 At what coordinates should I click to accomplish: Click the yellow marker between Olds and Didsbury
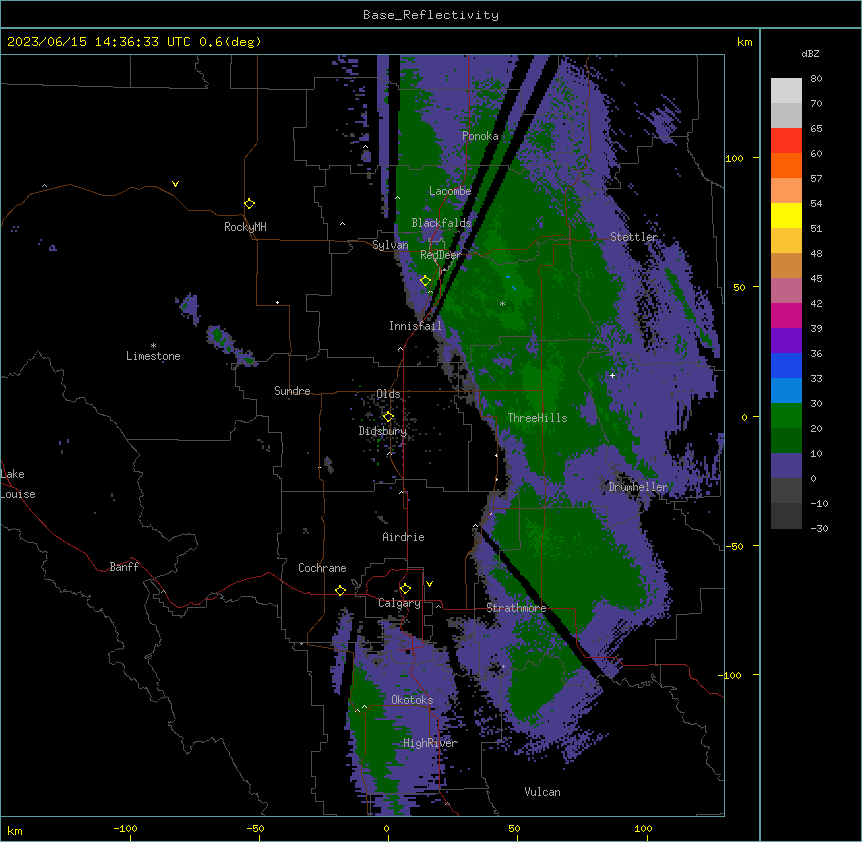tap(388, 417)
